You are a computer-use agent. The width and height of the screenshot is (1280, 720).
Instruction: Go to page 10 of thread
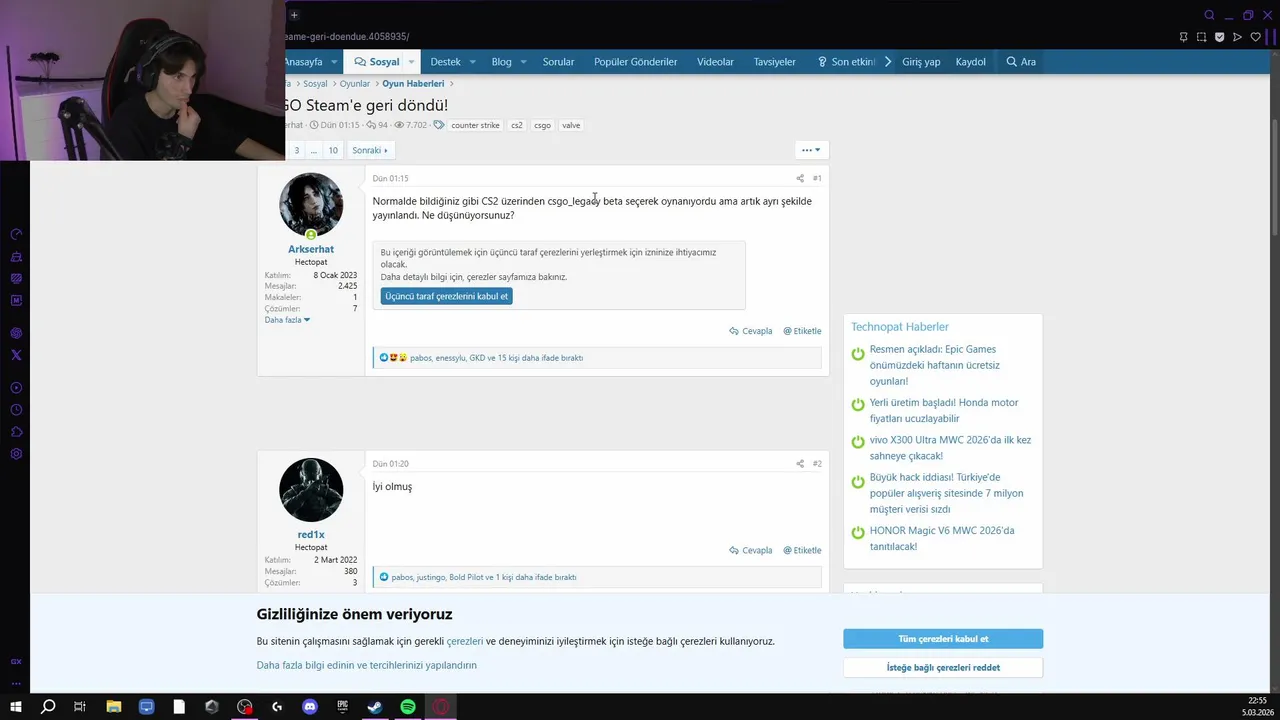(333, 150)
